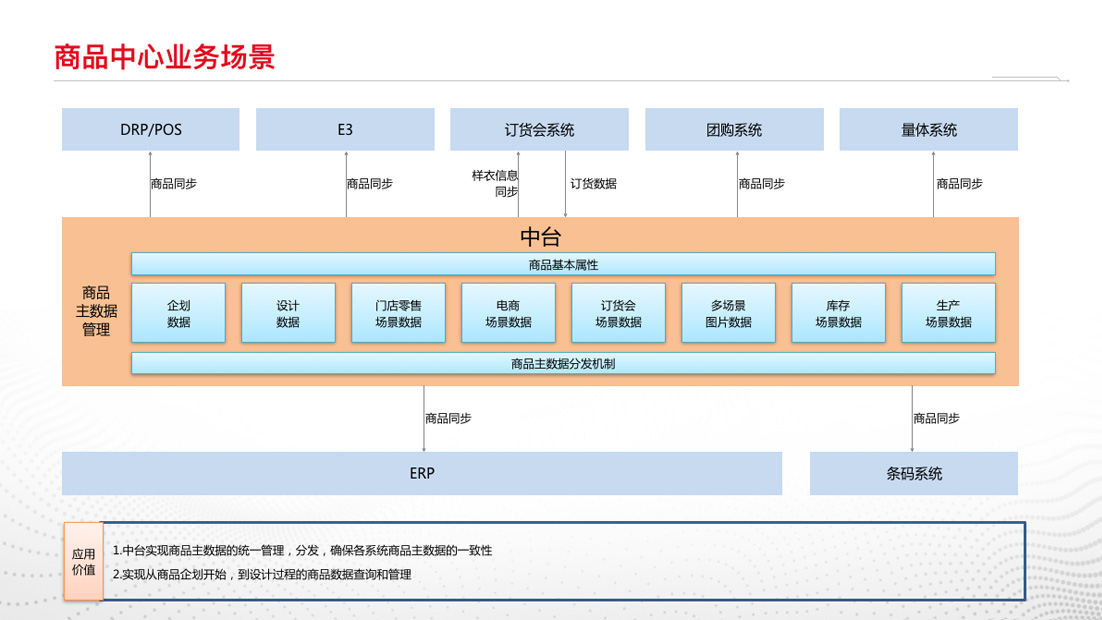Select the 订货数据 arrow label

(x=593, y=184)
